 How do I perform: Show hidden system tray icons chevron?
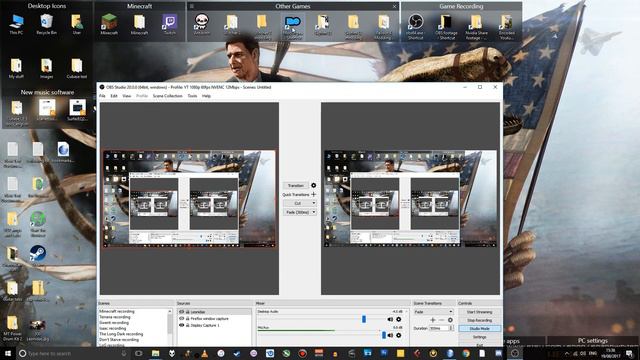click(x=567, y=353)
